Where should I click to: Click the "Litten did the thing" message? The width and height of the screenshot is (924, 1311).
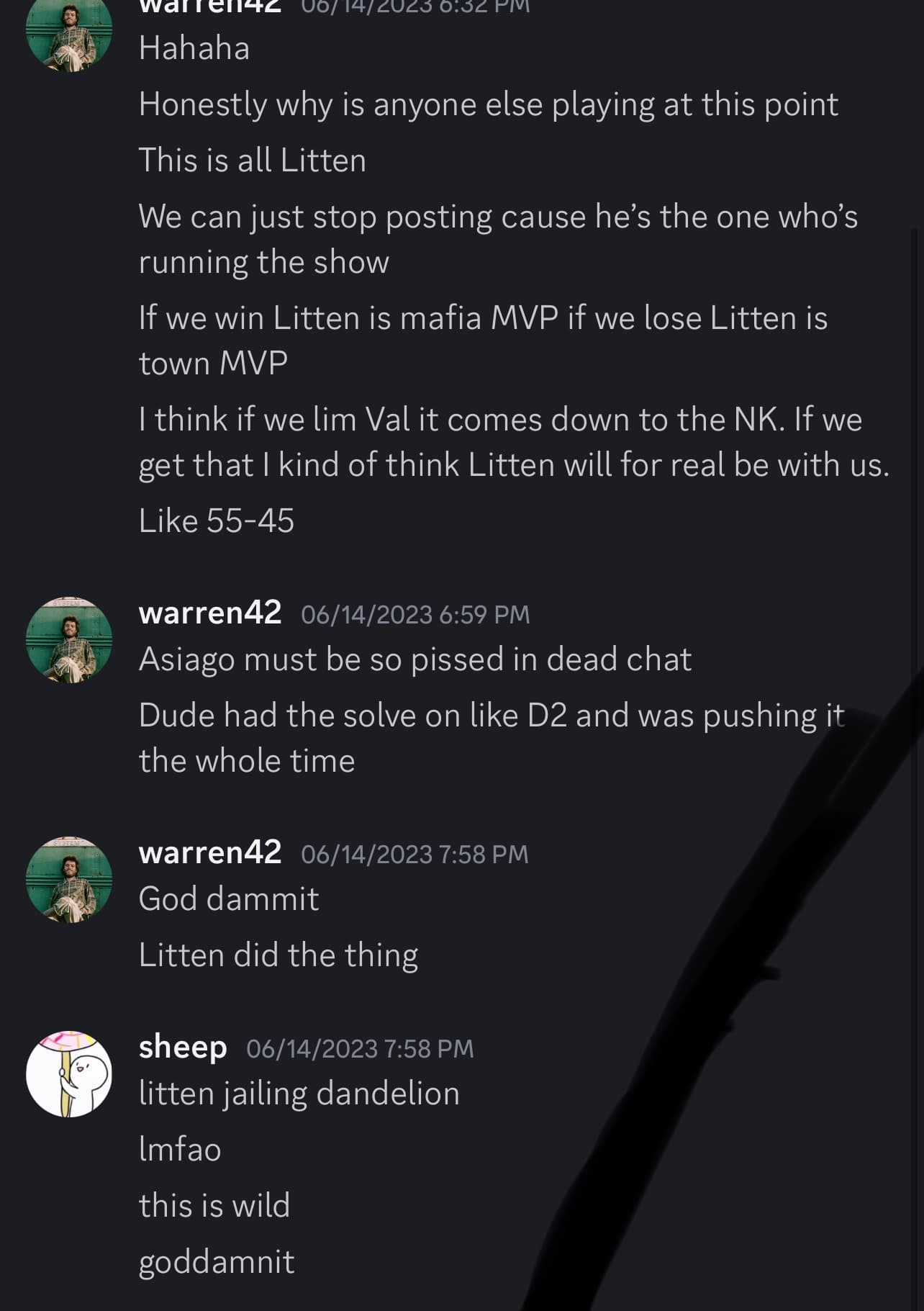(278, 955)
